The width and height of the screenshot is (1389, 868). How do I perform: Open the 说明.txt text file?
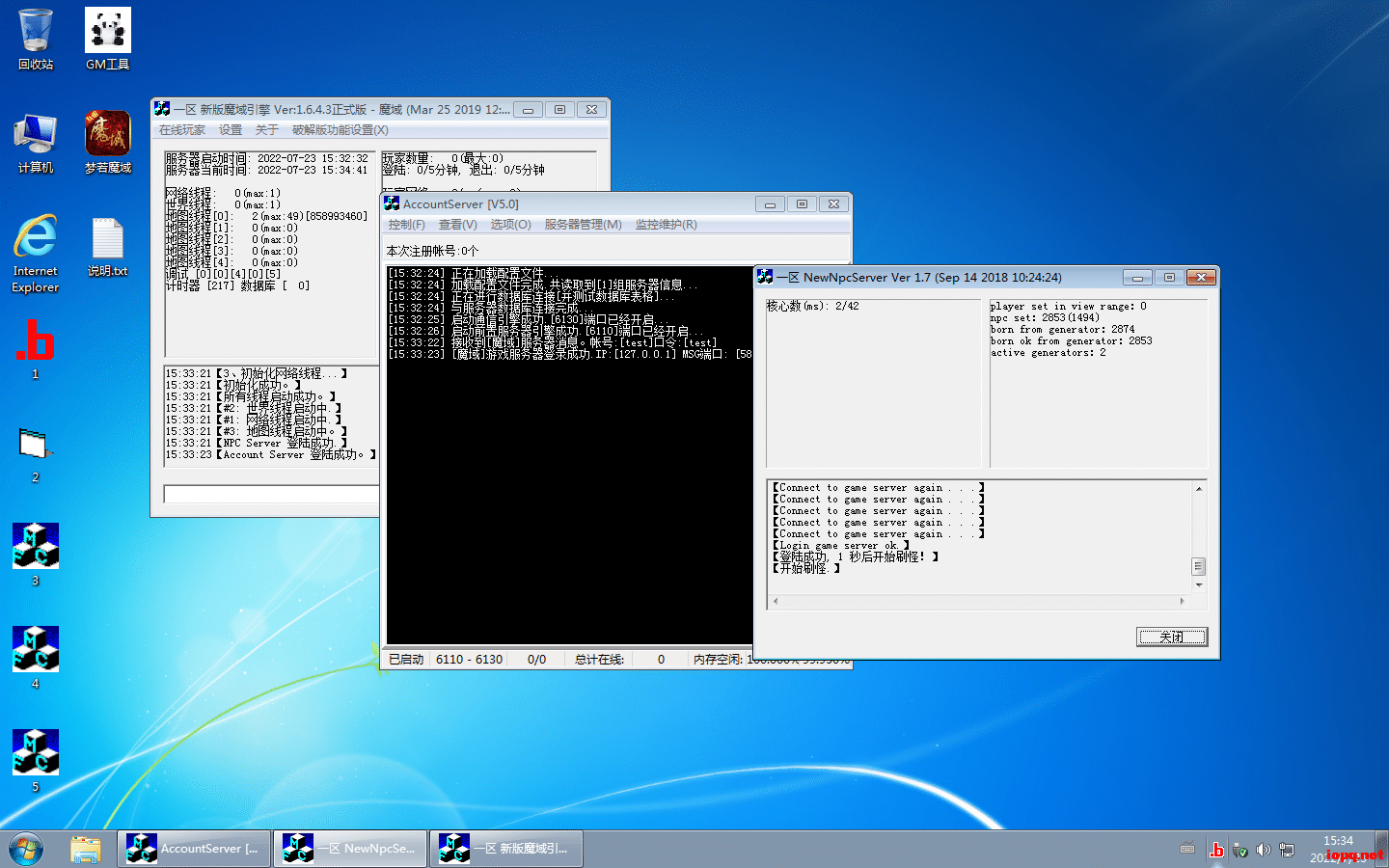click(107, 239)
